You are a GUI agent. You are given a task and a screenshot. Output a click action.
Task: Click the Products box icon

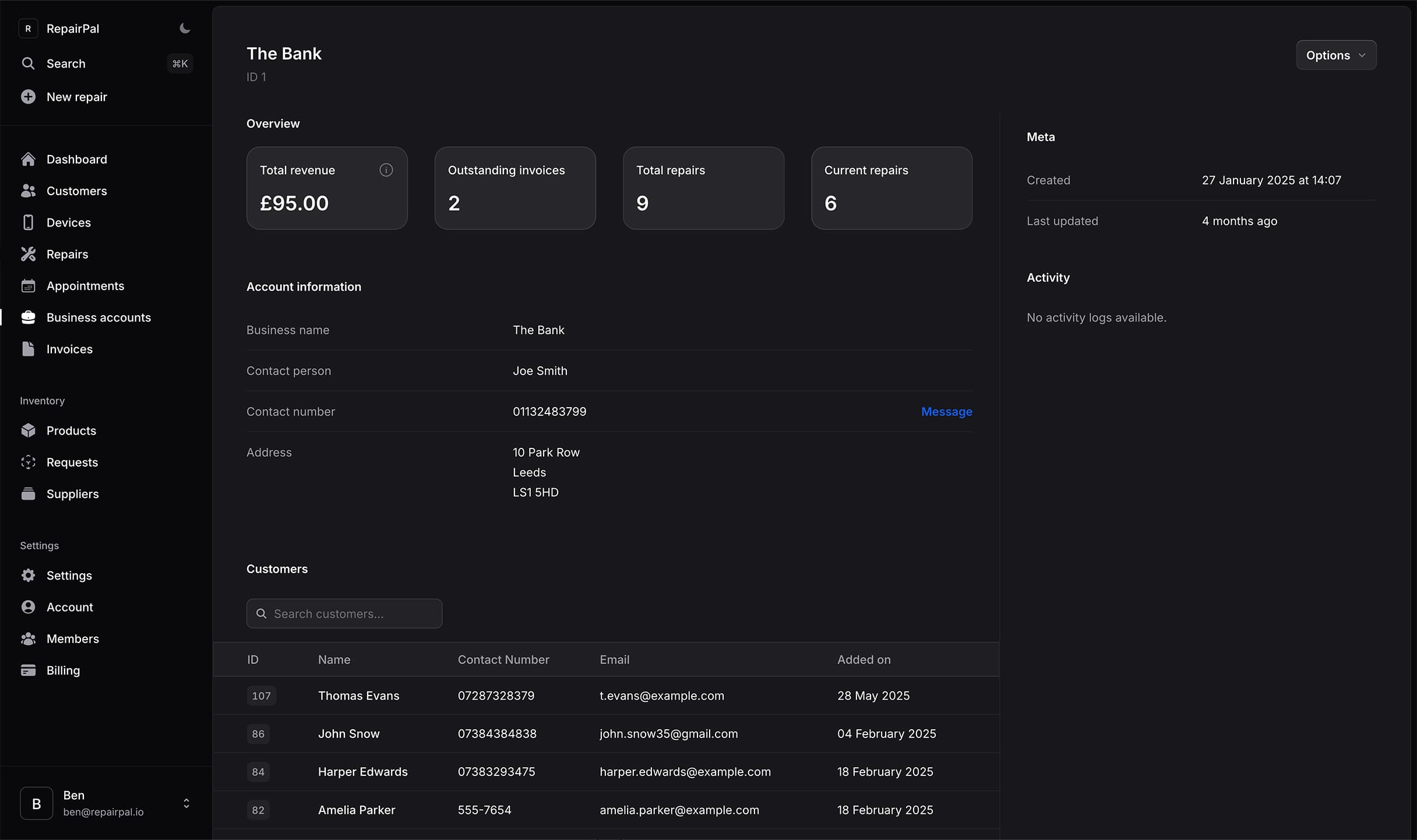(x=28, y=430)
